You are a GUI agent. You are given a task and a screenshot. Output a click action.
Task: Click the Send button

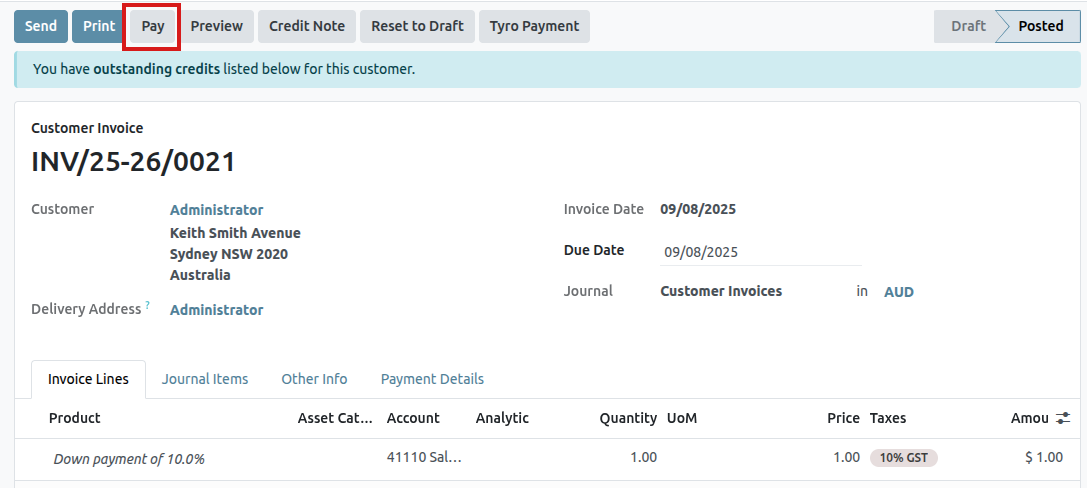[x=41, y=26]
